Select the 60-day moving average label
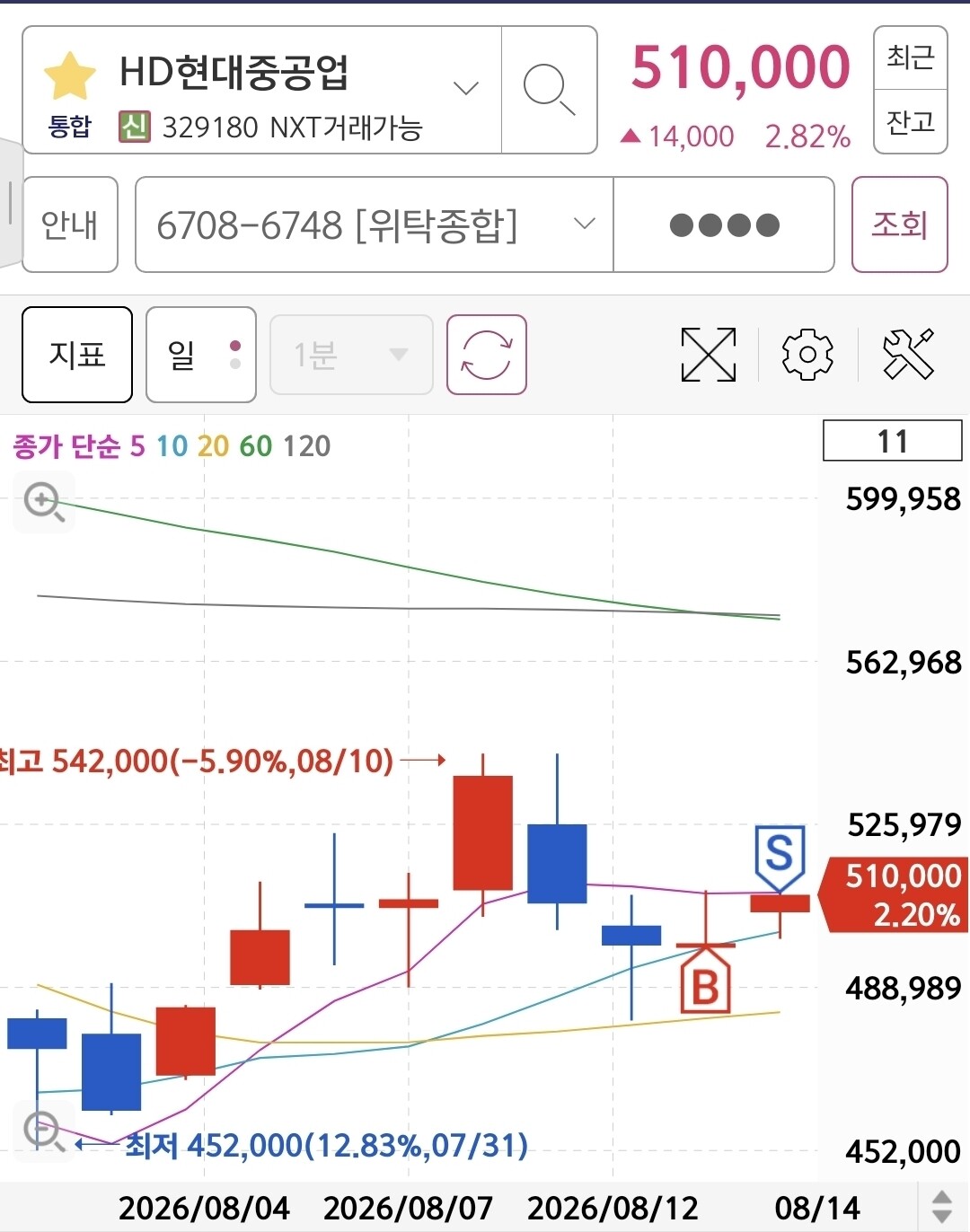970x1232 pixels. pos(256,446)
